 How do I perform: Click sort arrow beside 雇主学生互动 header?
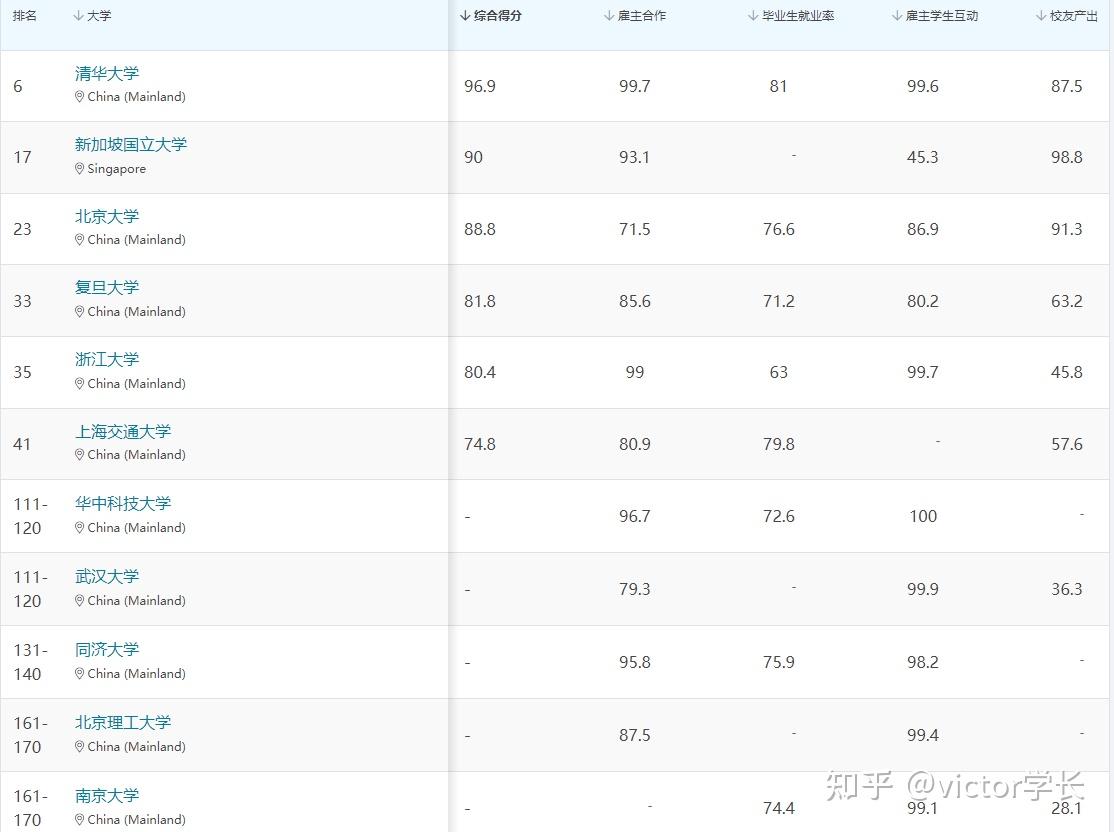pos(897,16)
